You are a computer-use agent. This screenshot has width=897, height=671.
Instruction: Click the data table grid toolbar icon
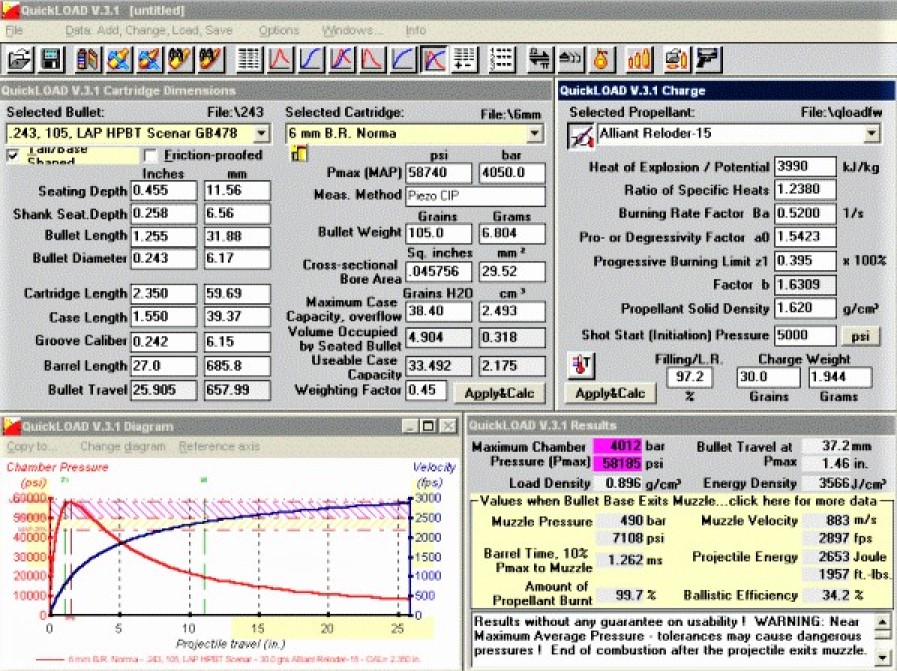pos(249,60)
